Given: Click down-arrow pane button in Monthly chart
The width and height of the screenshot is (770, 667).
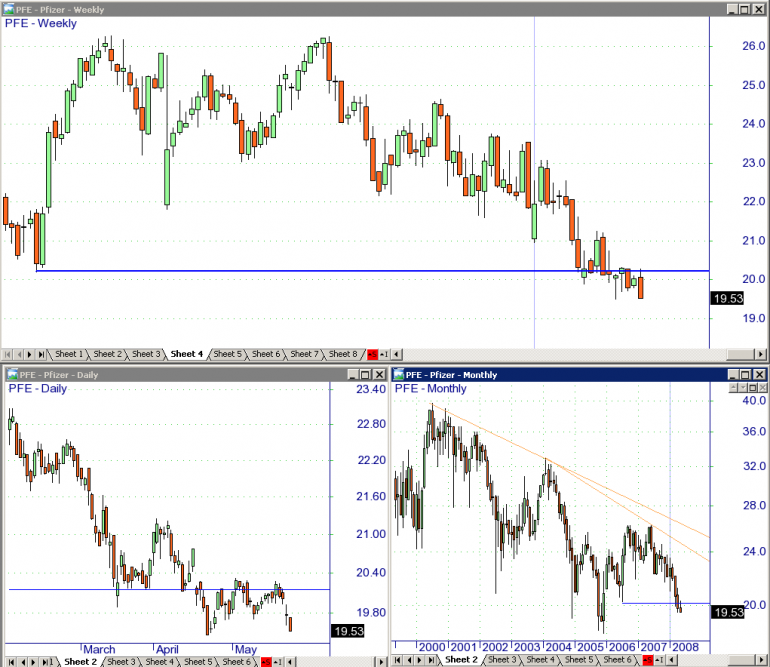Looking at the screenshot, I should point(743,388).
